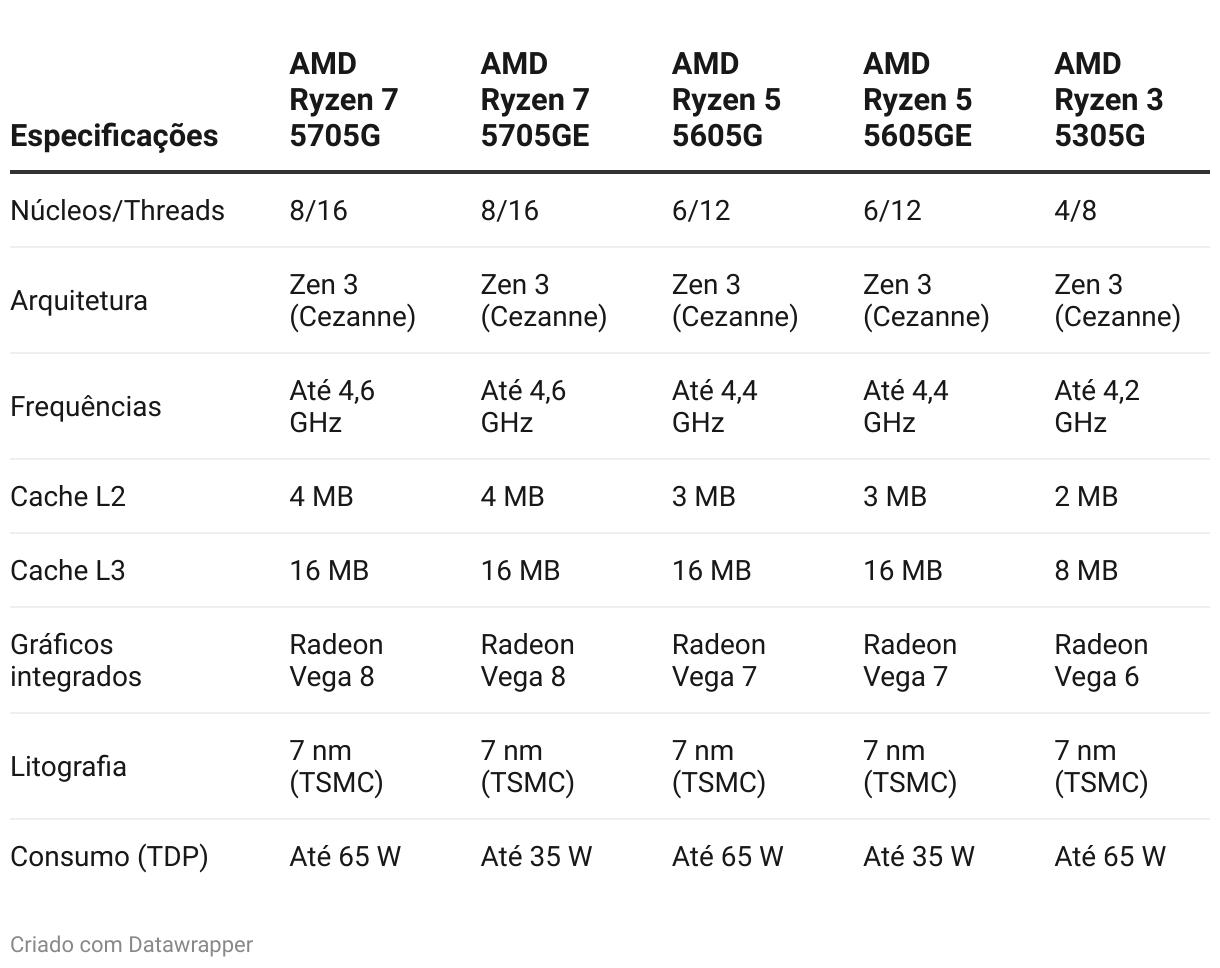Select the Gráficos integrados row label
The image size is (1220, 968).
point(76,660)
